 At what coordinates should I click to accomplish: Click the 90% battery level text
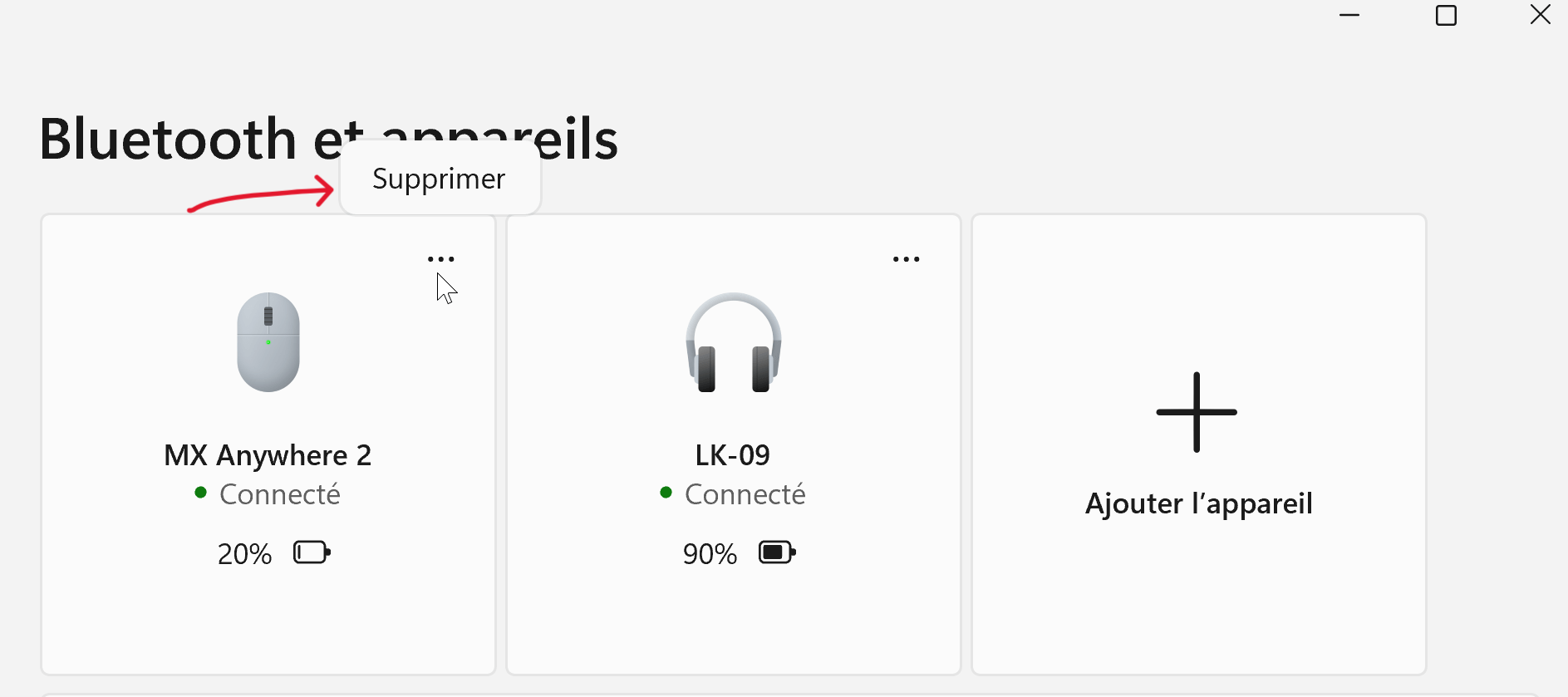pos(710,554)
